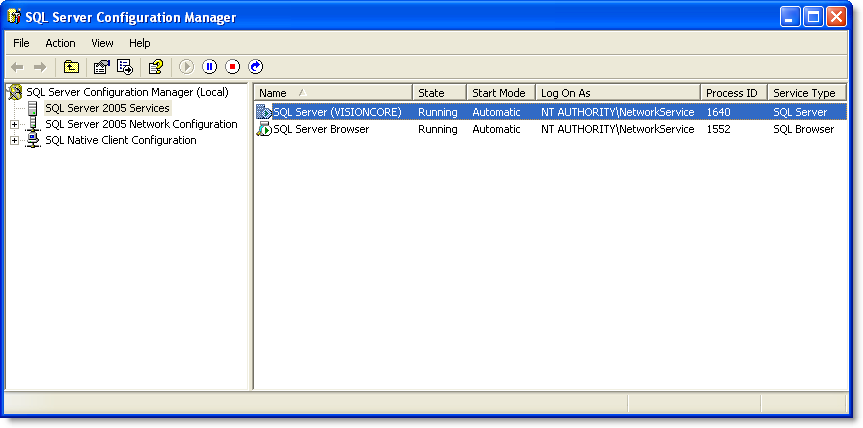Click the title bar application icon
The image size is (863, 428).
point(14,17)
